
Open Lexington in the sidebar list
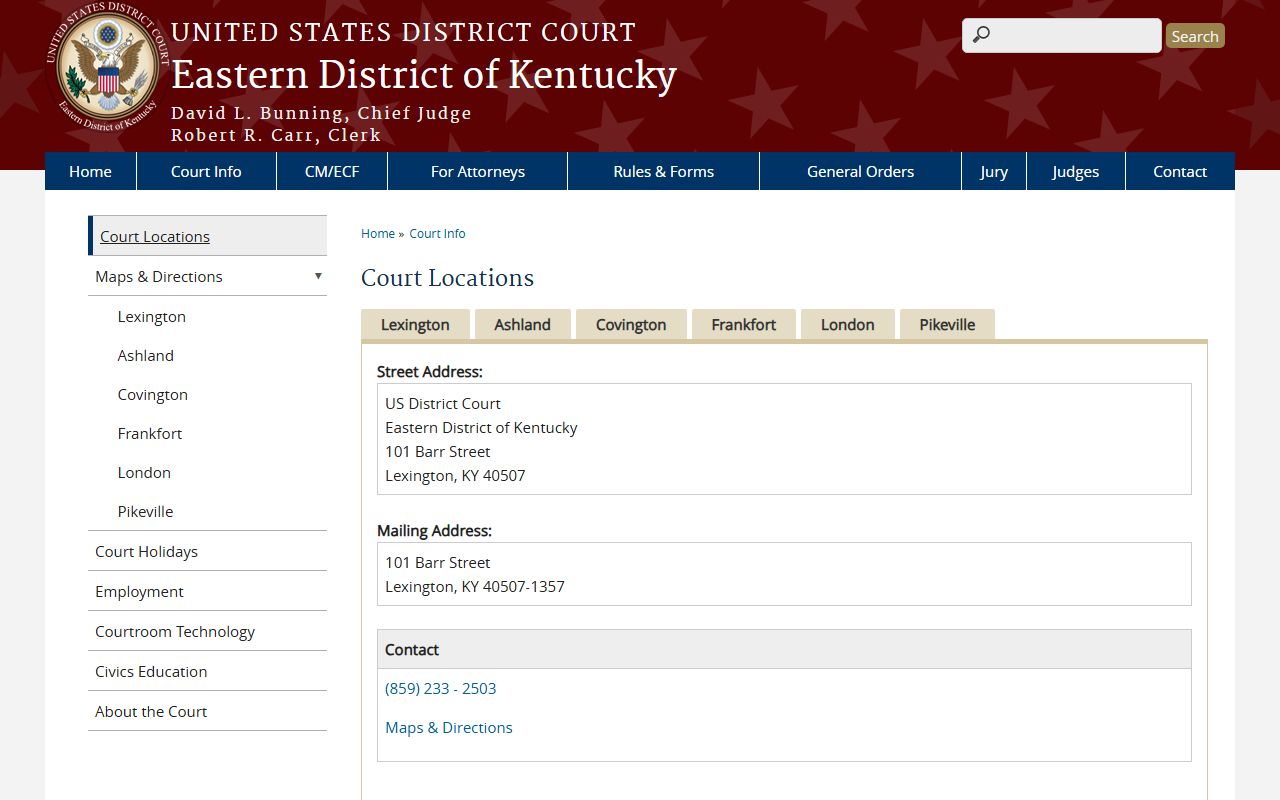coord(152,316)
